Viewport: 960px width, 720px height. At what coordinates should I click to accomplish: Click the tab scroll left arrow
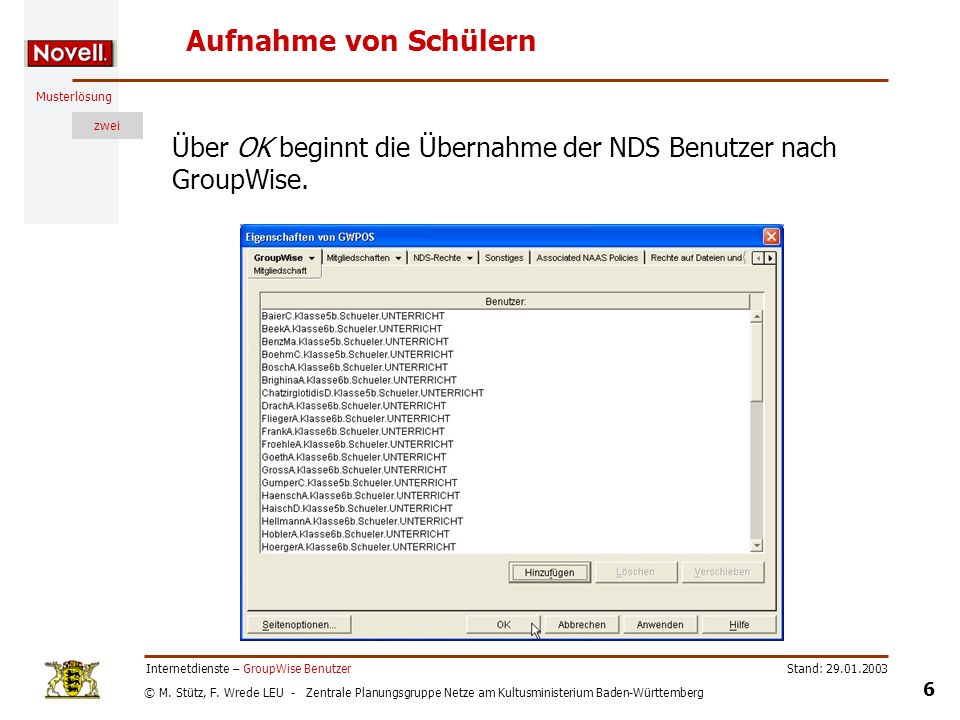coord(758,258)
